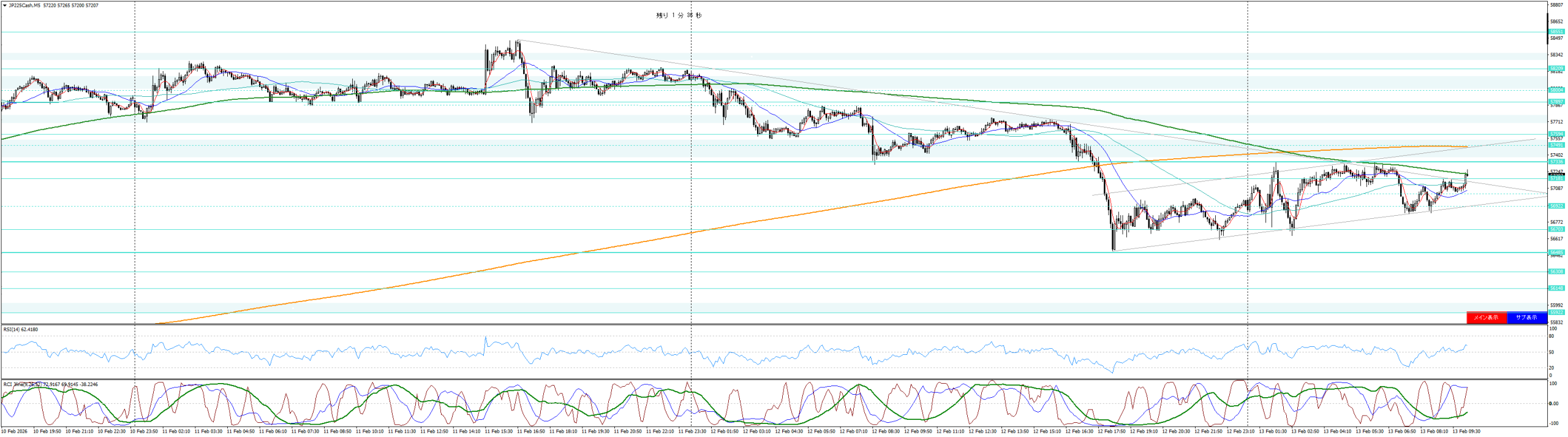This screenshot has height=437, width=1568.
Task: Click the 56148 price level label
Action: pos(1556,288)
